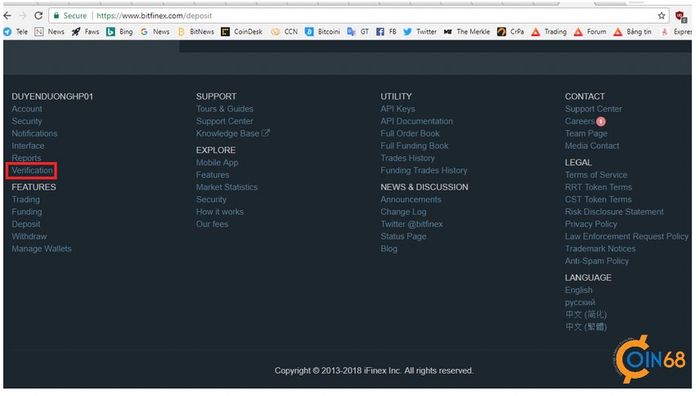Click the browser forward arrow

23,16
